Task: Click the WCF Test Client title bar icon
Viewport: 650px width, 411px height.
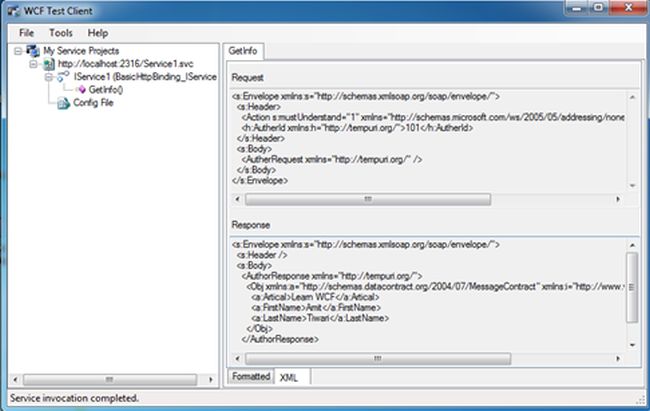Action: [14, 11]
